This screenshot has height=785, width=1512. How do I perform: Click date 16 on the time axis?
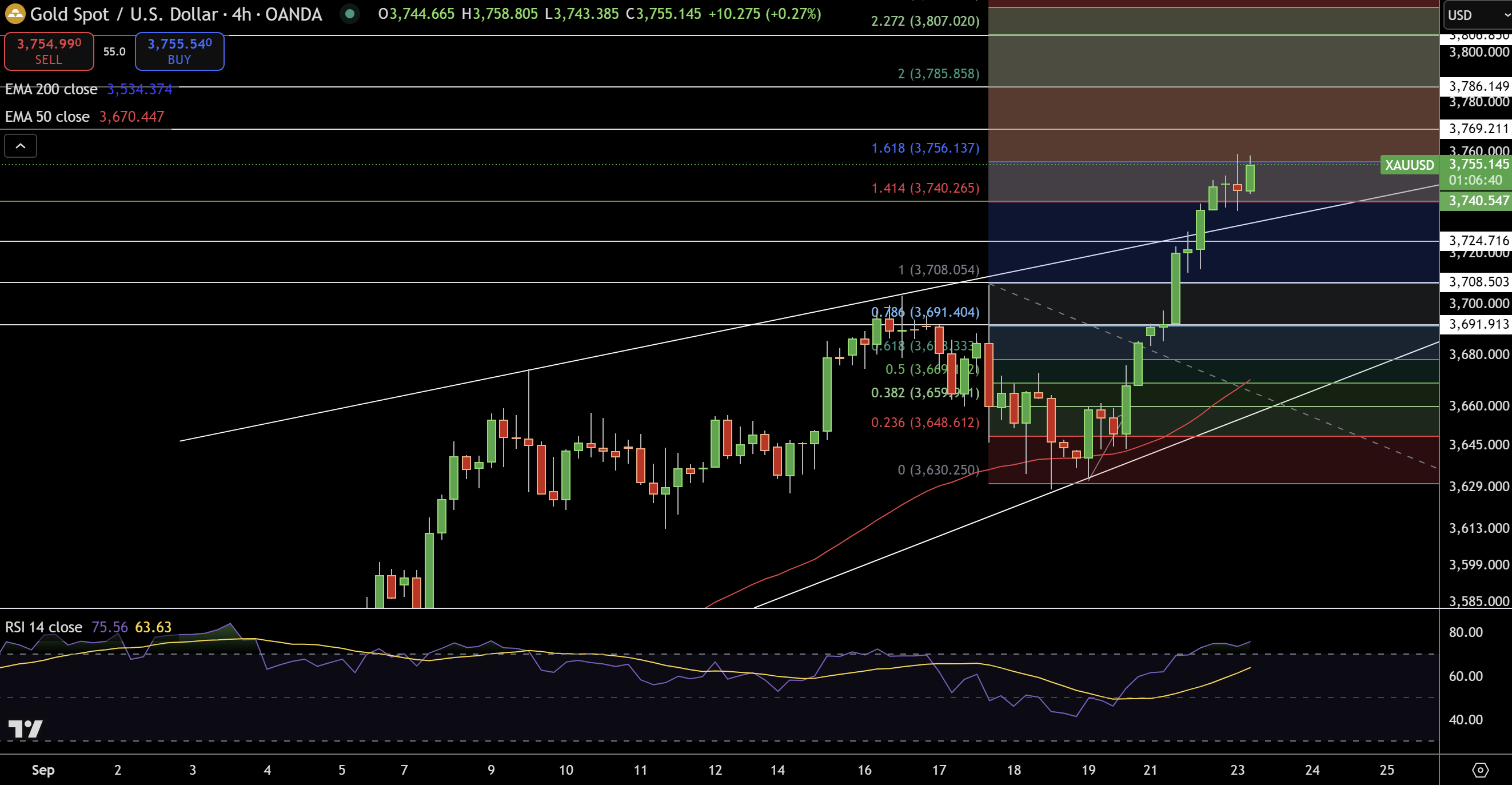(x=864, y=770)
